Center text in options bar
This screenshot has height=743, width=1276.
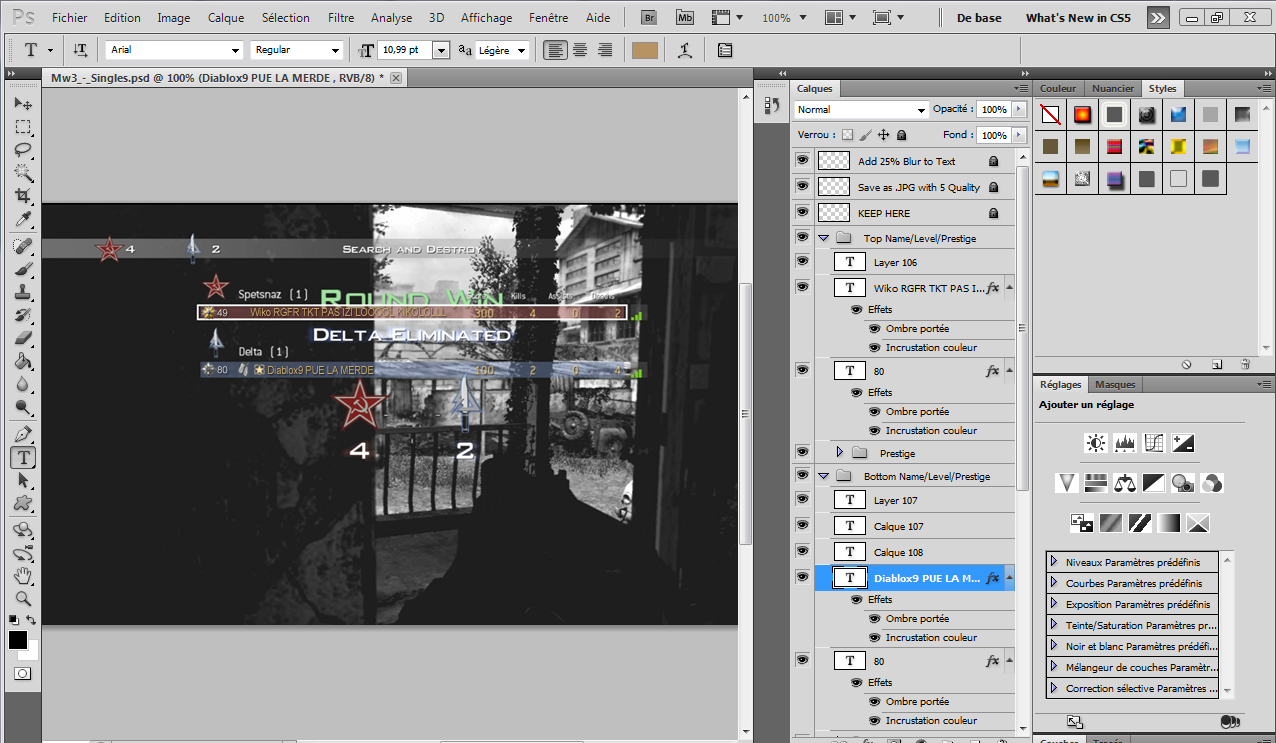tap(580, 50)
